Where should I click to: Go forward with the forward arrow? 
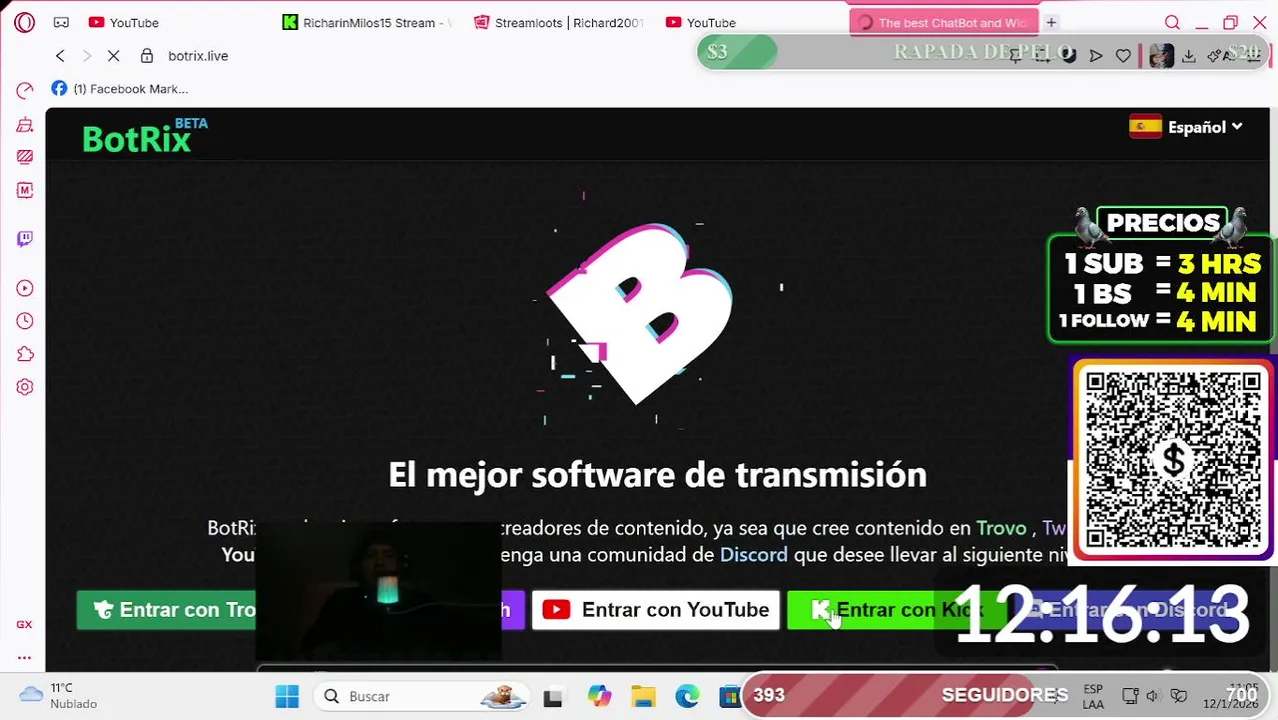coord(86,56)
